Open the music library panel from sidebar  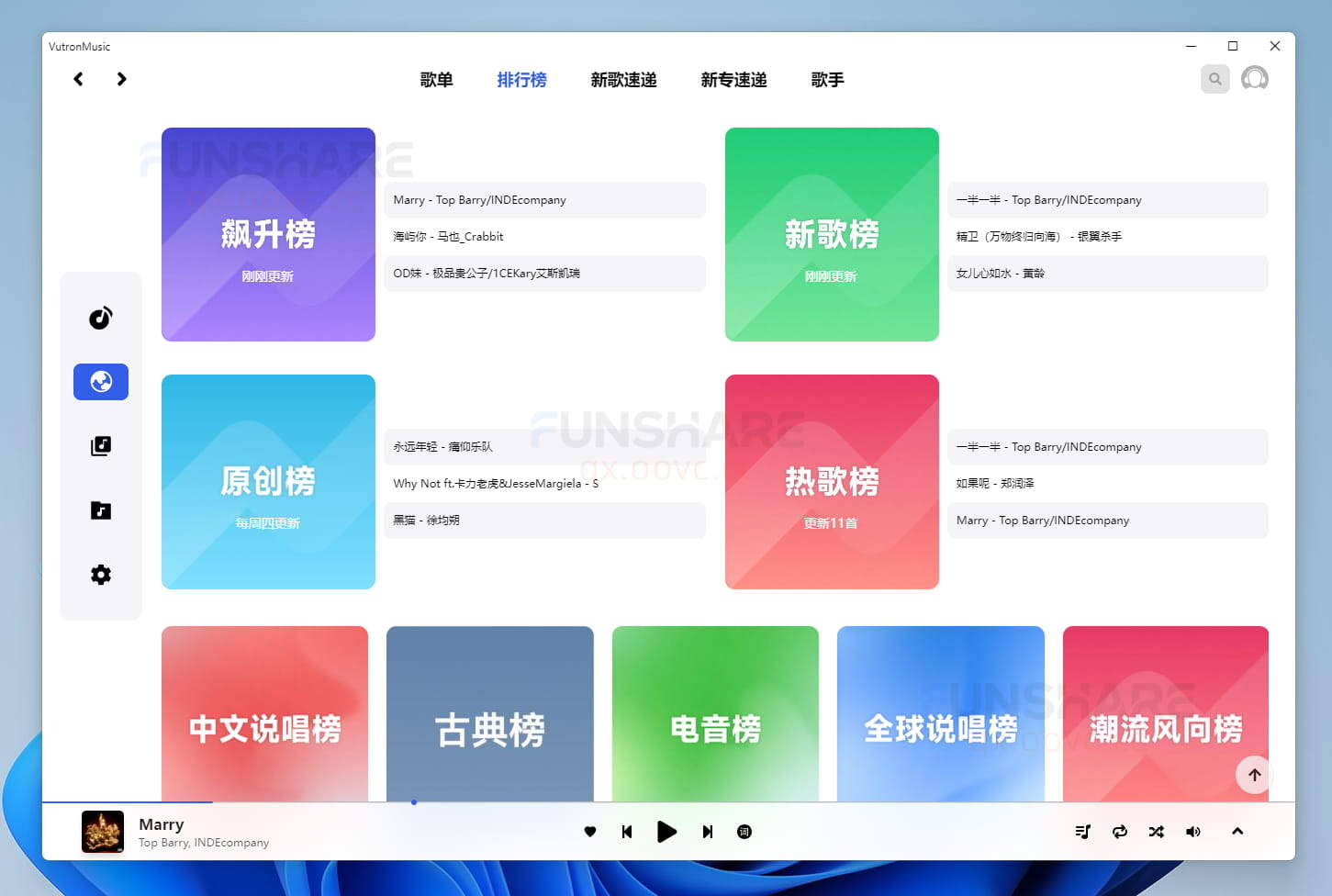pos(101,446)
